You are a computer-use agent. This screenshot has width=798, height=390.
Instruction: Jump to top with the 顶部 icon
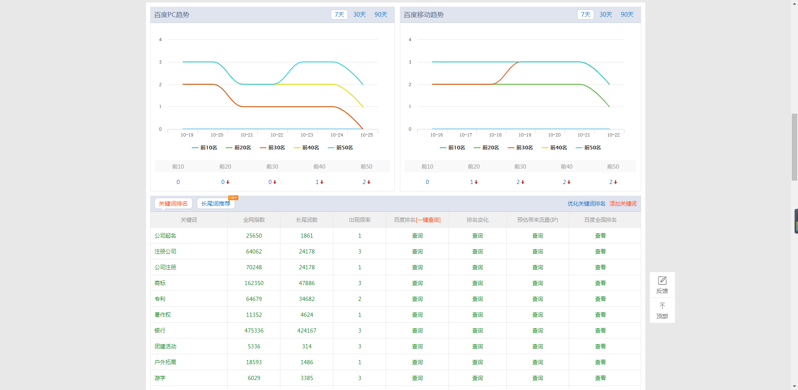(662, 311)
